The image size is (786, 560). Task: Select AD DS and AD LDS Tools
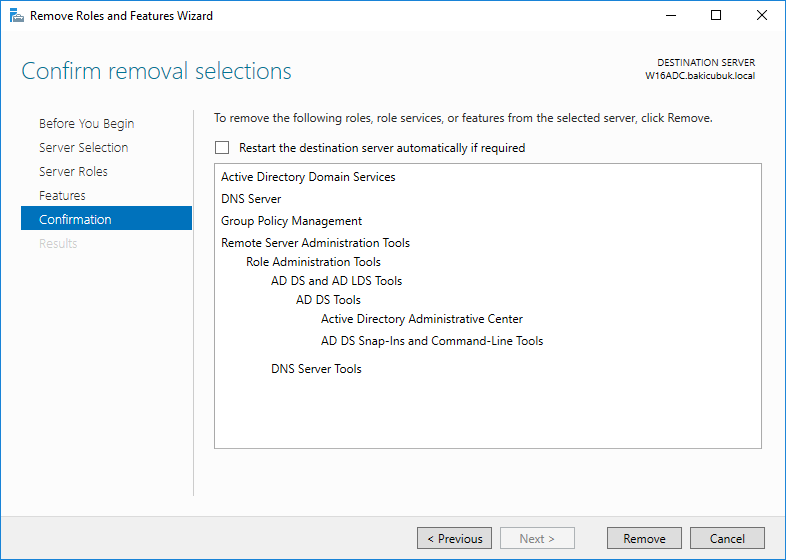336,281
